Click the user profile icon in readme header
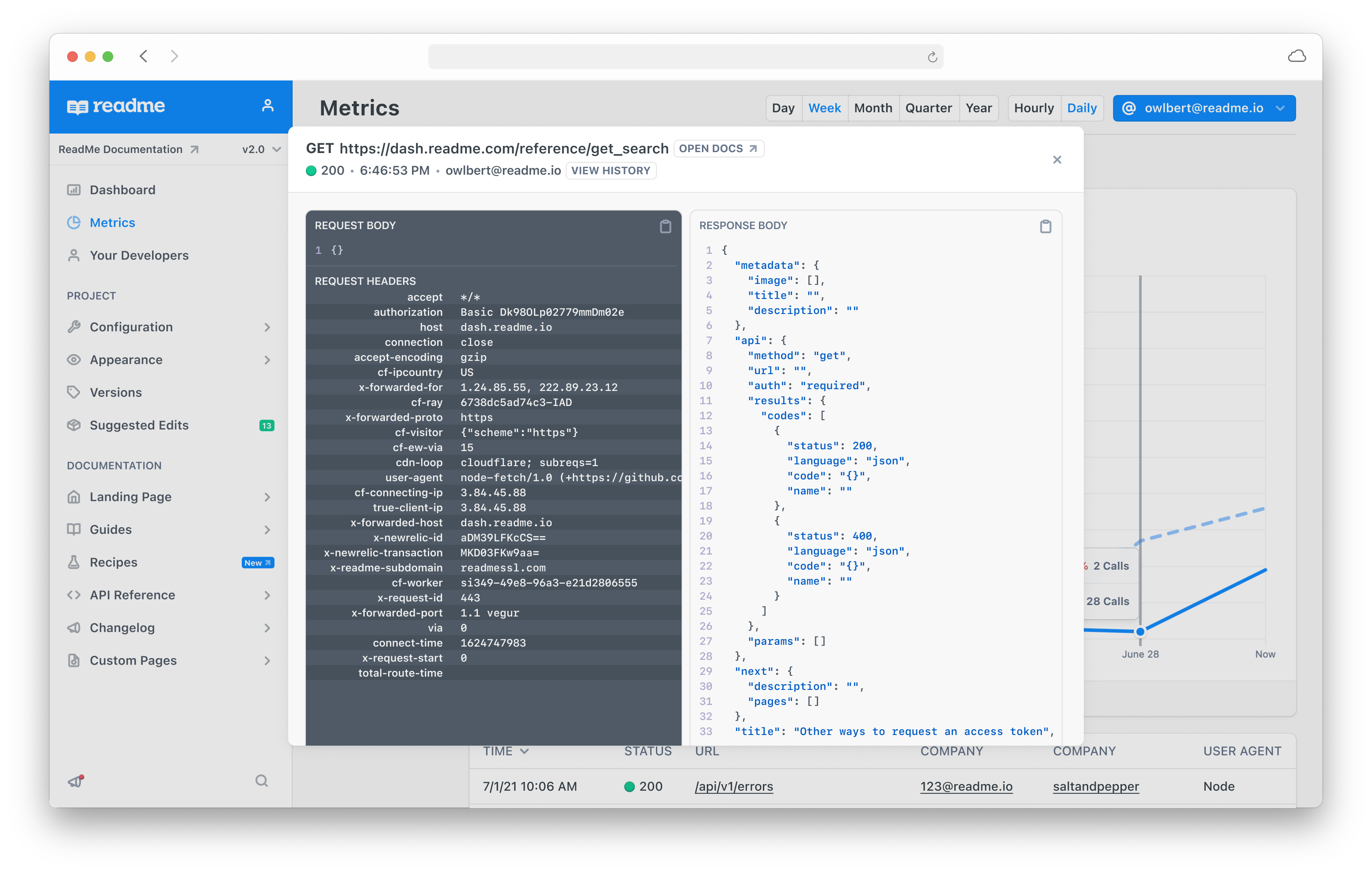Image resolution: width=1372 pixels, height=873 pixels. [268, 106]
